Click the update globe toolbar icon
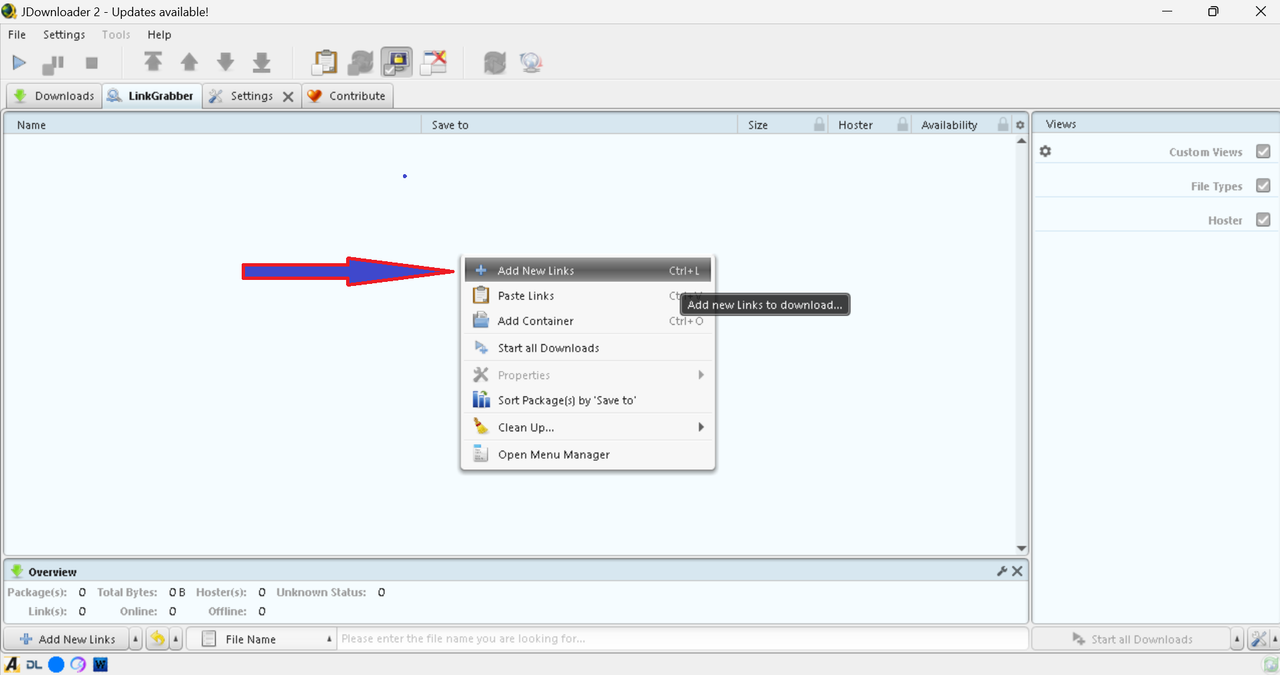Viewport: 1280px width, 675px height. click(x=531, y=63)
